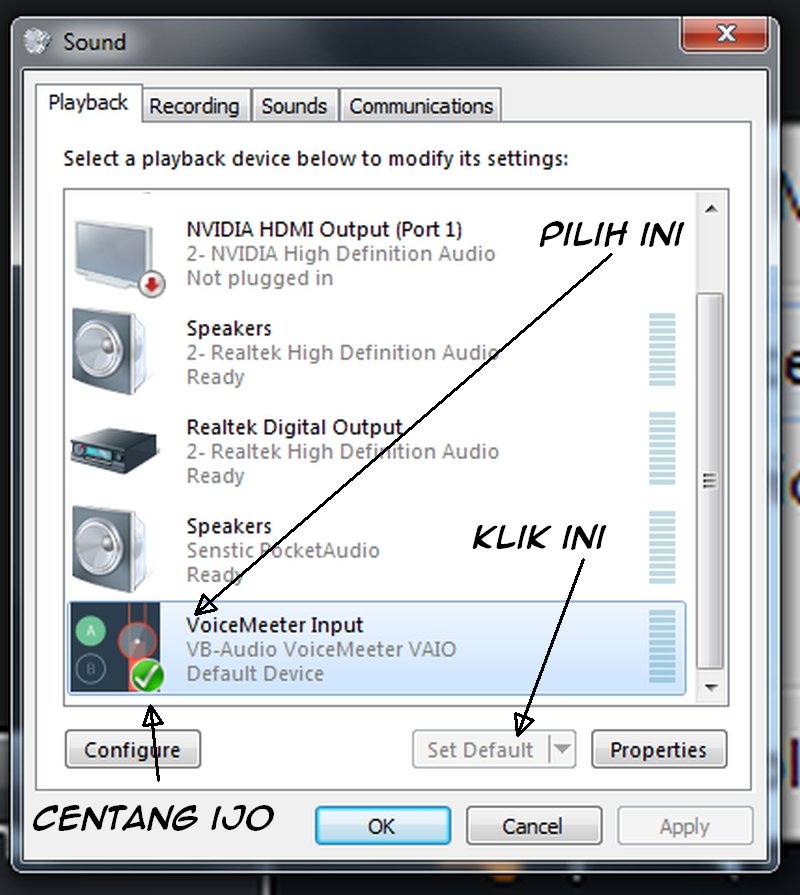Close the Sound dialog window
The width and height of the screenshot is (800, 895).
(x=725, y=34)
